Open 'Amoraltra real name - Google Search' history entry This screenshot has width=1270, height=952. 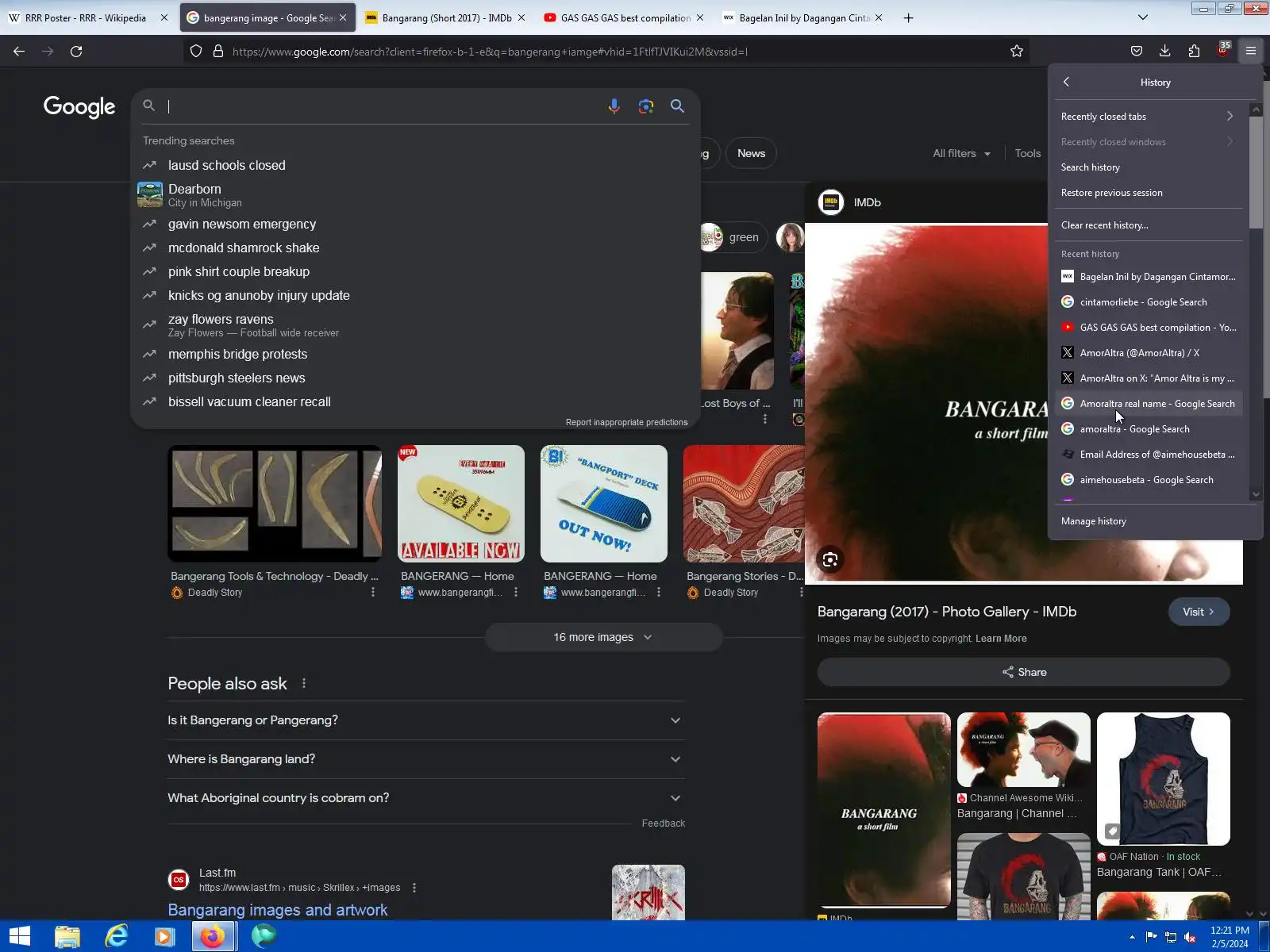(1148, 404)
